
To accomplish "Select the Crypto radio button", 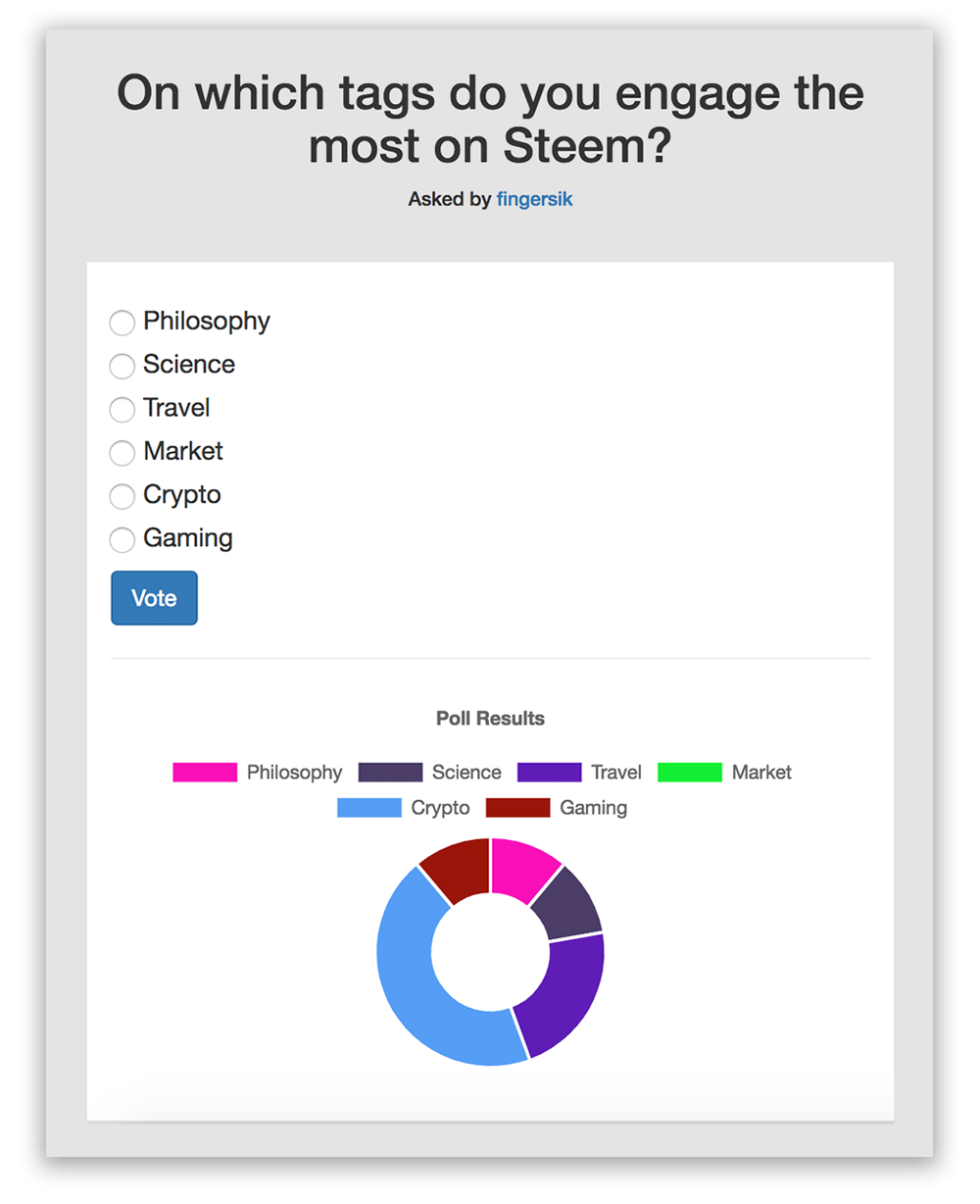I will 122,496.
